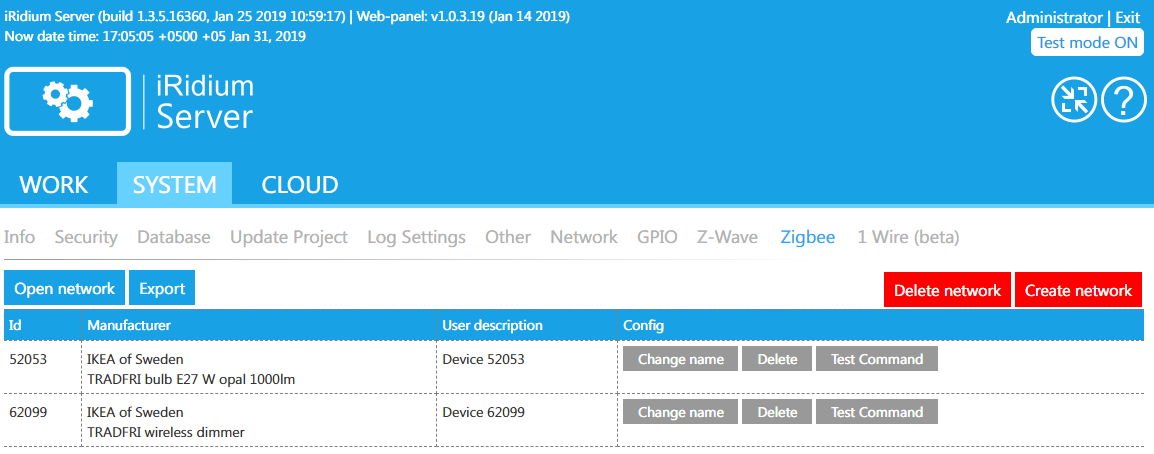Switch to the WORK tab
Image resolution: width=1154 pixels, height=454 pixels.
(54, 185)
